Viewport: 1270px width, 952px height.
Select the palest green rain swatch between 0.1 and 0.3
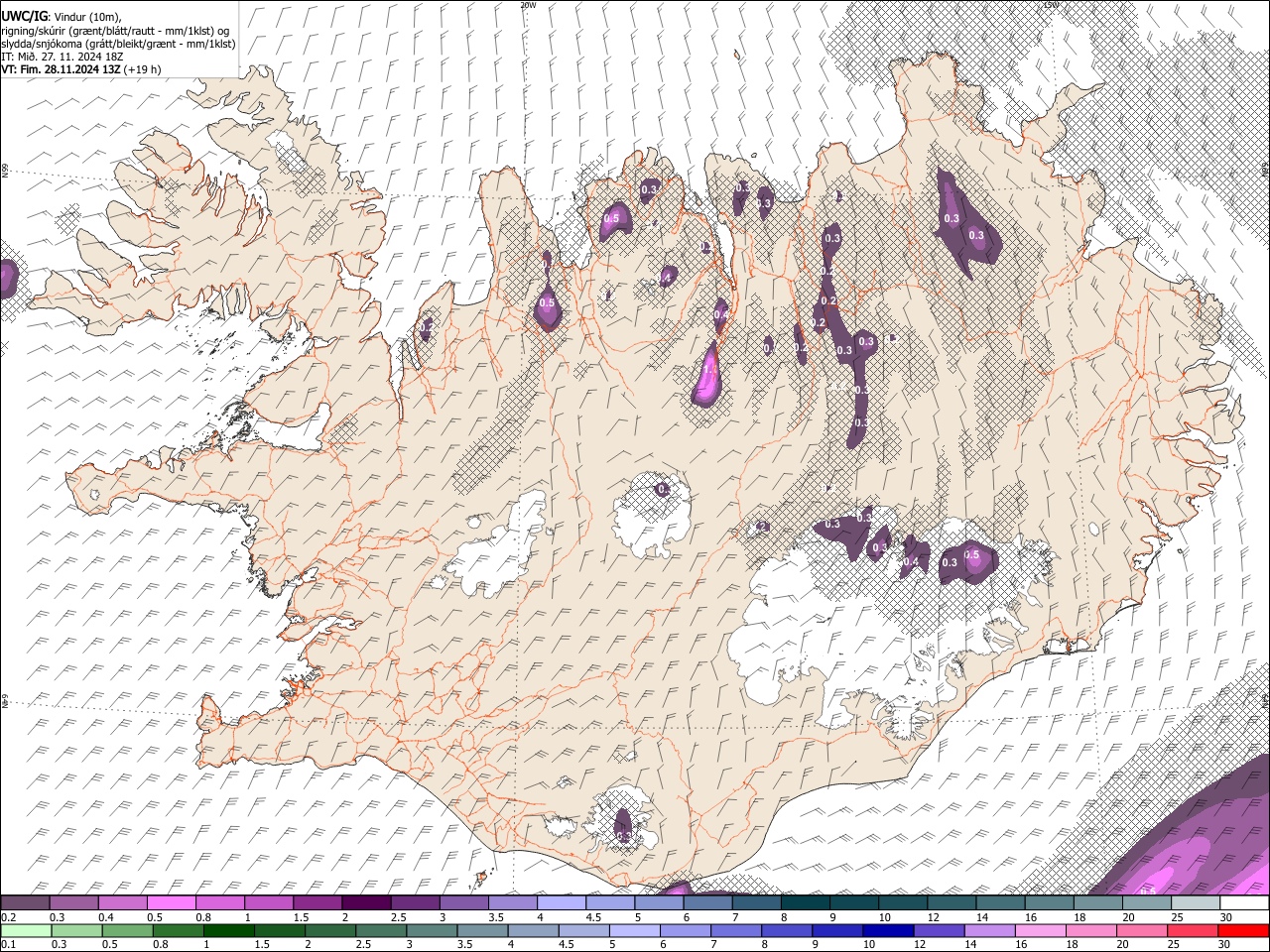point(26,931)
